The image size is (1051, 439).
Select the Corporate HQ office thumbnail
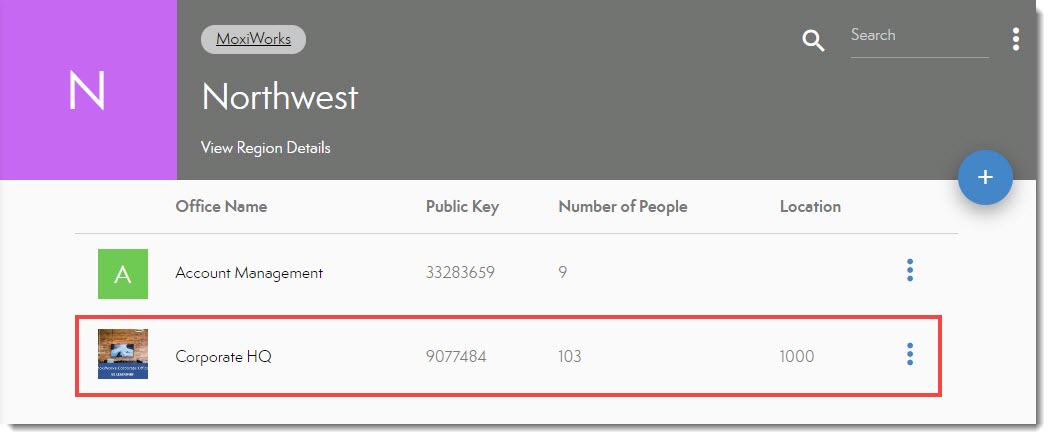coord(123,354)
